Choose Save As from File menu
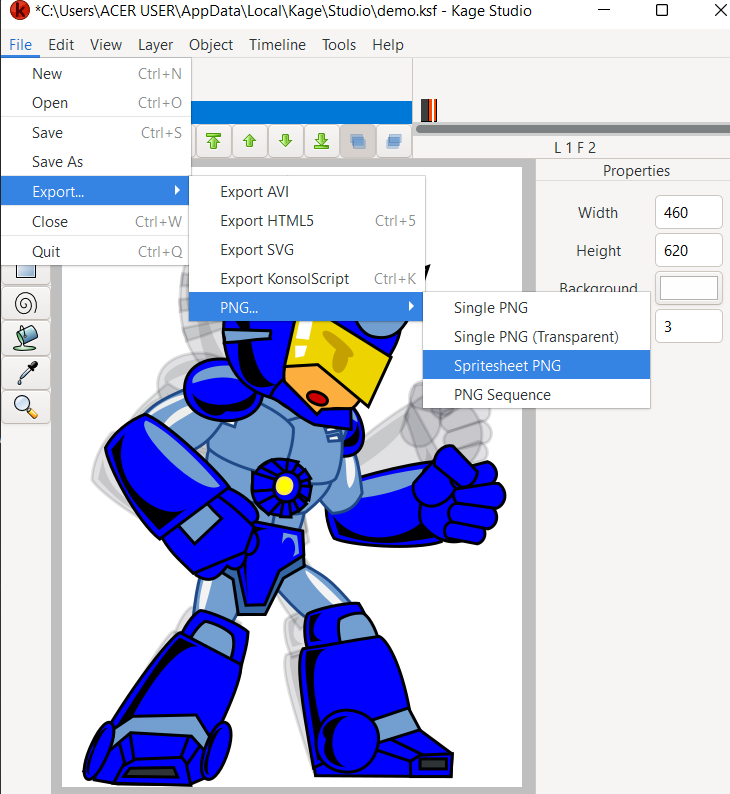This screenshot has height=794, width=730. click(96, 162)
